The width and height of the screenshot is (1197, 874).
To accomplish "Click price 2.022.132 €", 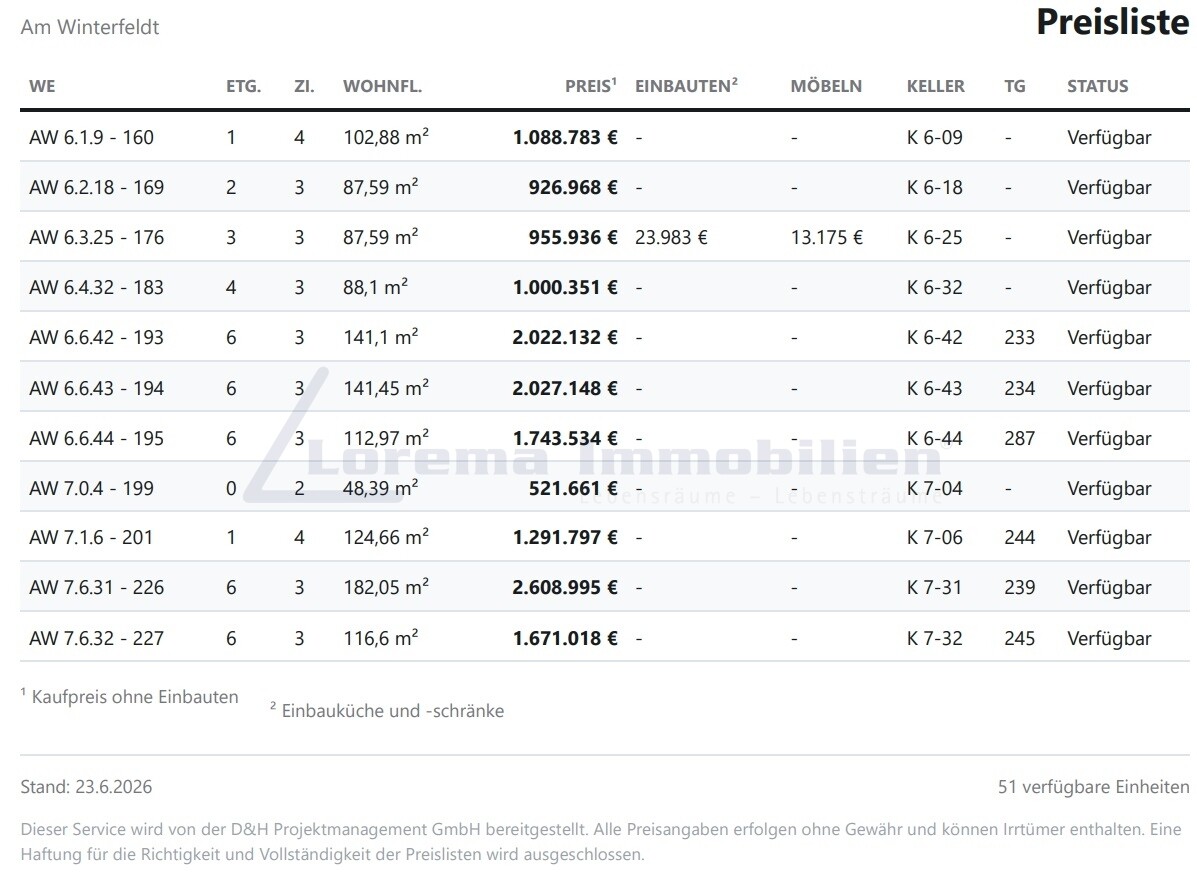I will (565, 337).
